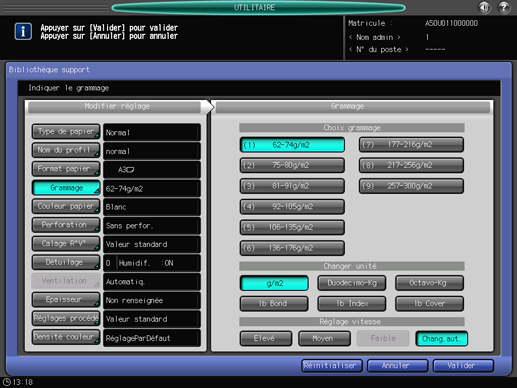Open the Perforation setting

(66, 225)
